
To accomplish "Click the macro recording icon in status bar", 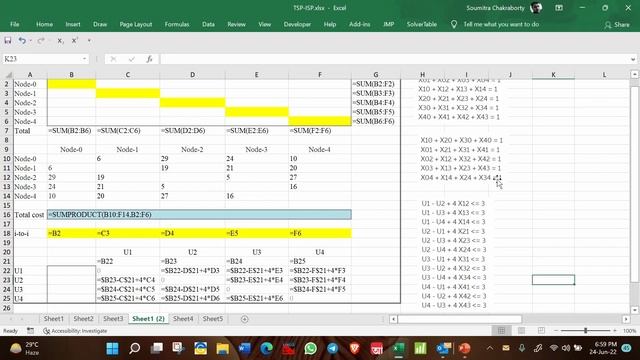I will click(30, 331).
